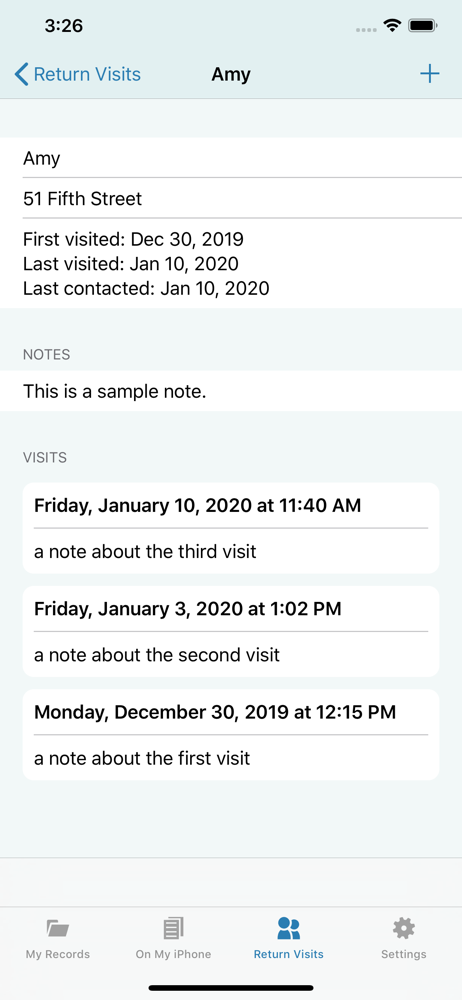462x1000 pixels.
Task: Select the first visit note text
Action: pyautogui.click(x=142, y=758)
